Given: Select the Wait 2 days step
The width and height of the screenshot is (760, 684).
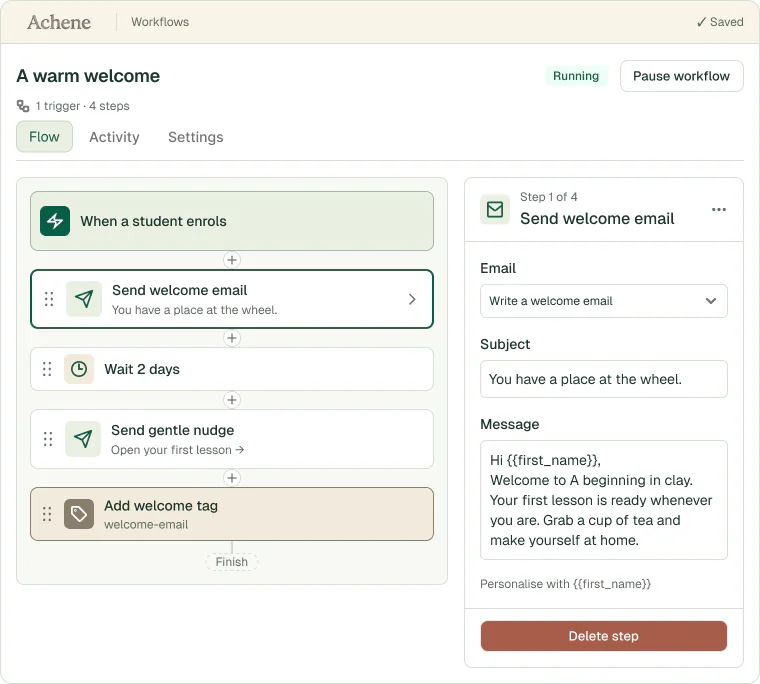Looking at the screenshot, I should tap(232, 369).
